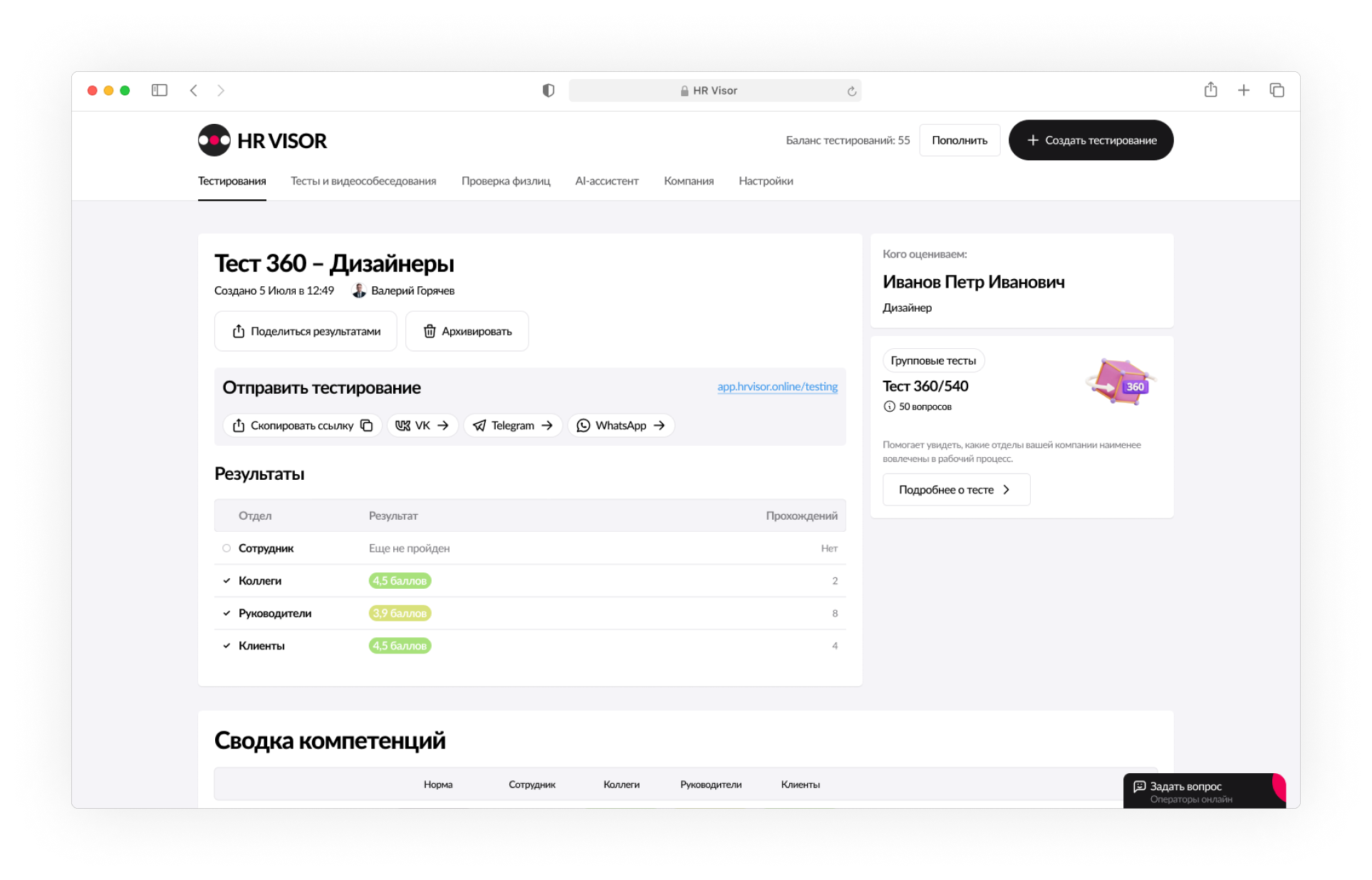Select the Сотрудник row radio circle
Viewport: 1372px width, 880px height.
[227, 548]
